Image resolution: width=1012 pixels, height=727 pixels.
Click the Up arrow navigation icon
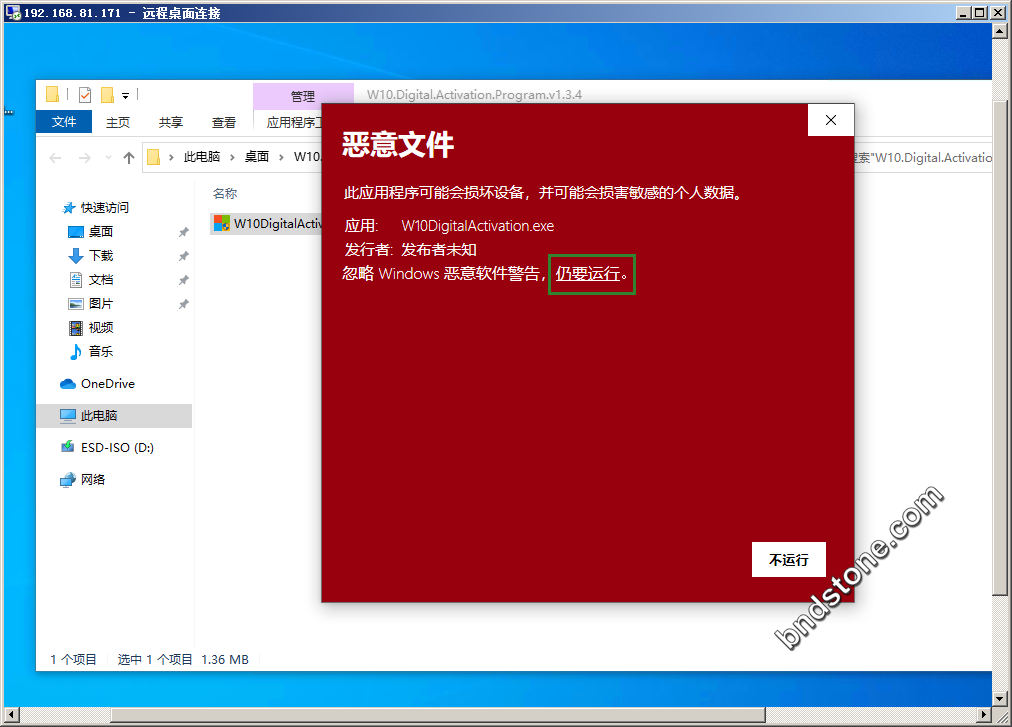click(x=128, y=158)
